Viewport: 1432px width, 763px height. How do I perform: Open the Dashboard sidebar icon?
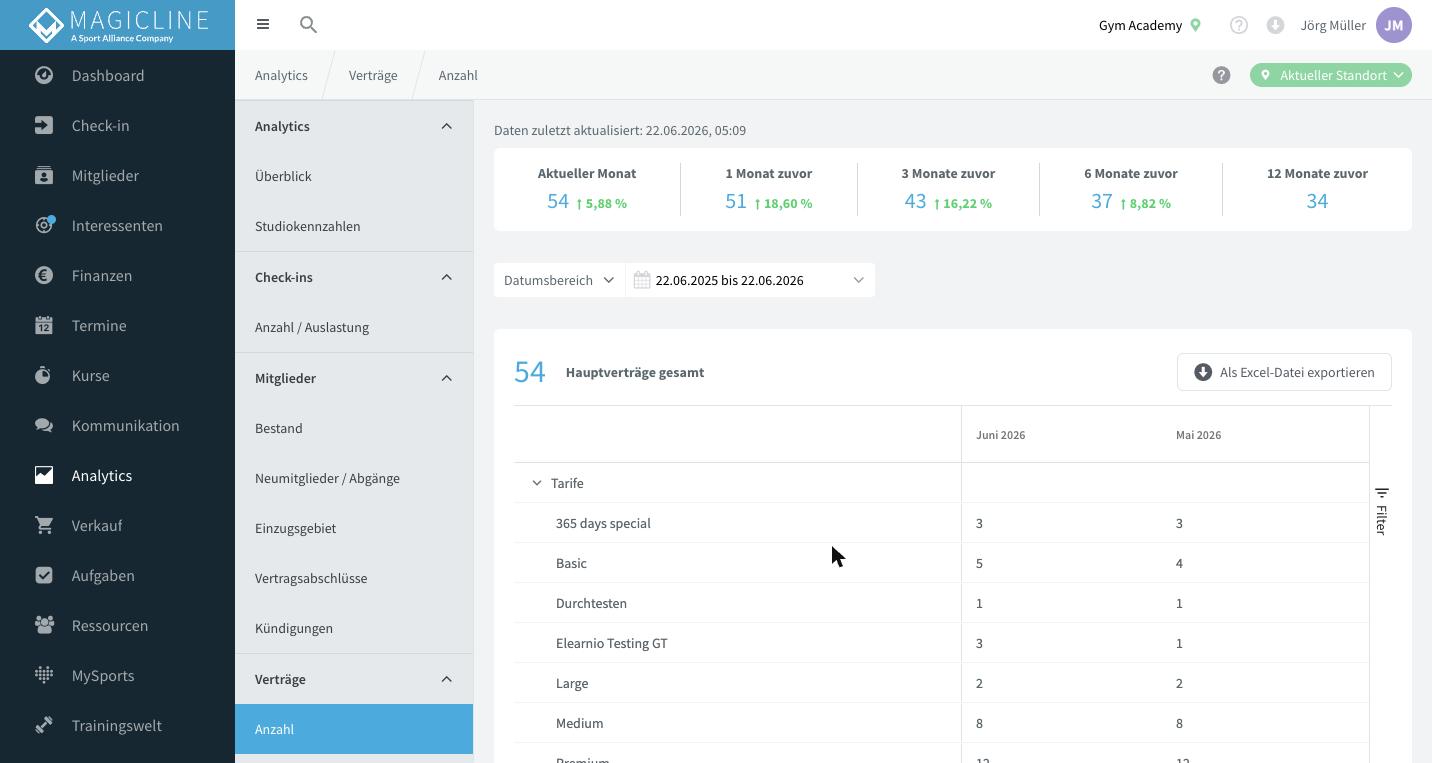44,75
